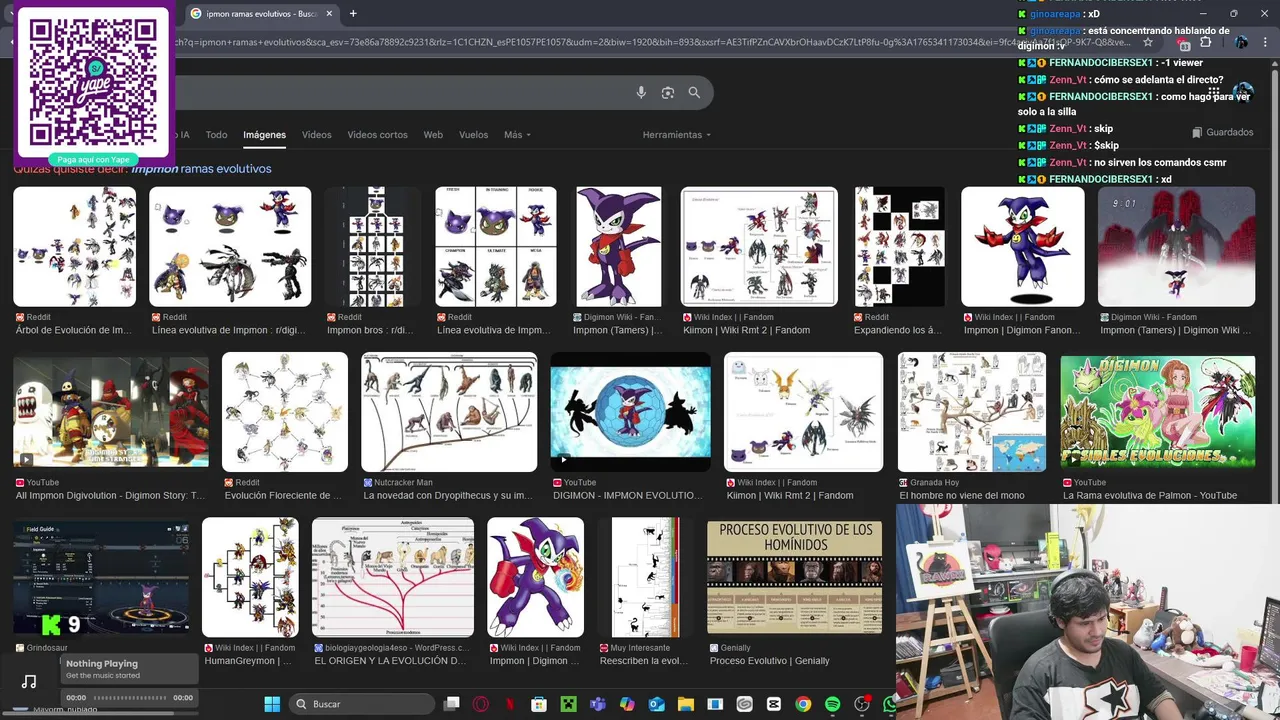Open the Chrome extensions puzzle icon

(x=1205, y=43)
